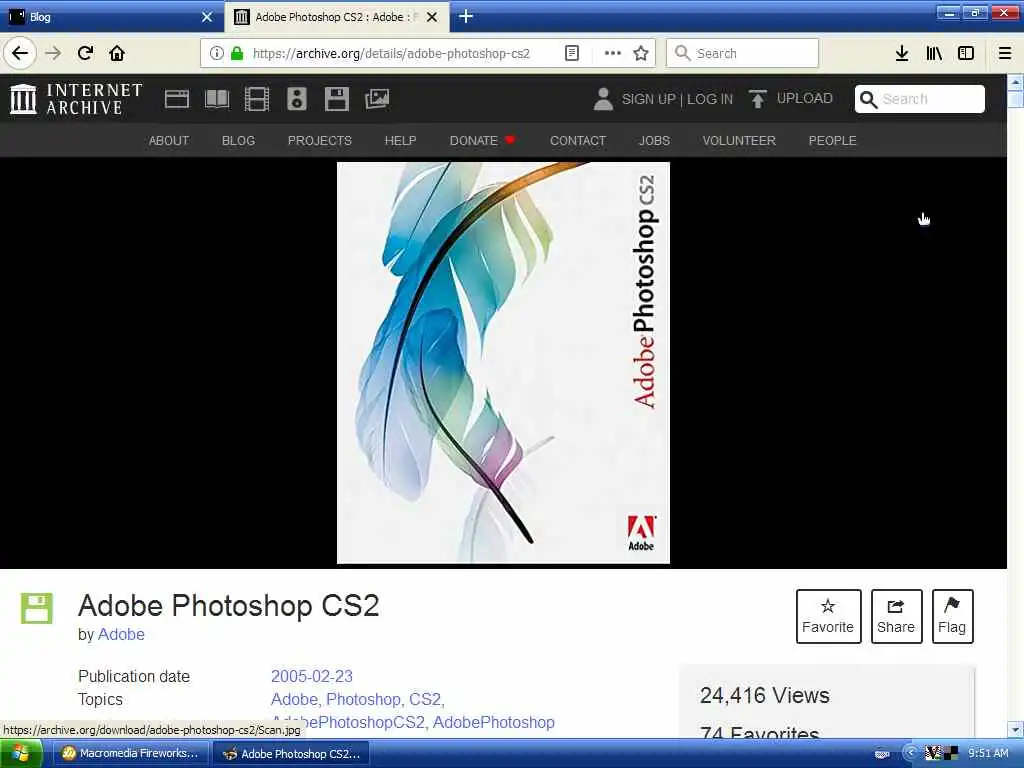The width and height of the screenshot is (1024, 768).
Task: Click the SIGN UP link
Action: (648, 99)
